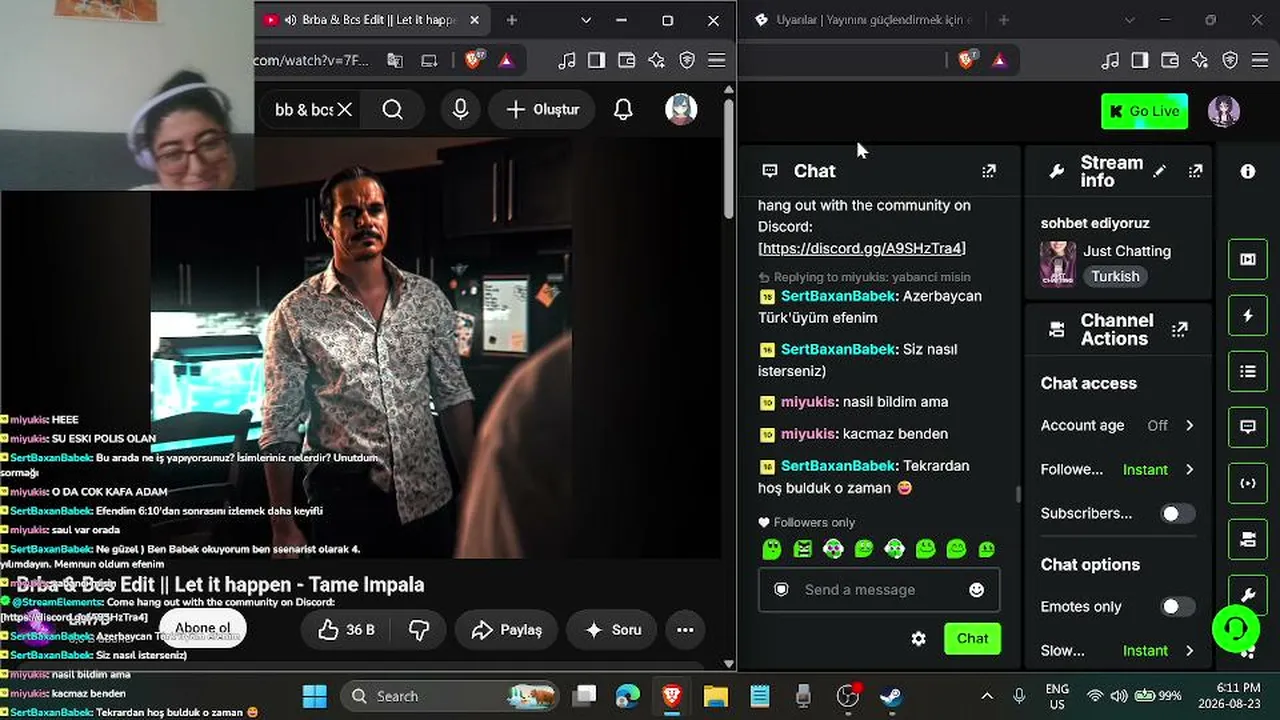1280x720 pixels.
Task: Click the YouTube search magnifier icon
Action: 393,110
